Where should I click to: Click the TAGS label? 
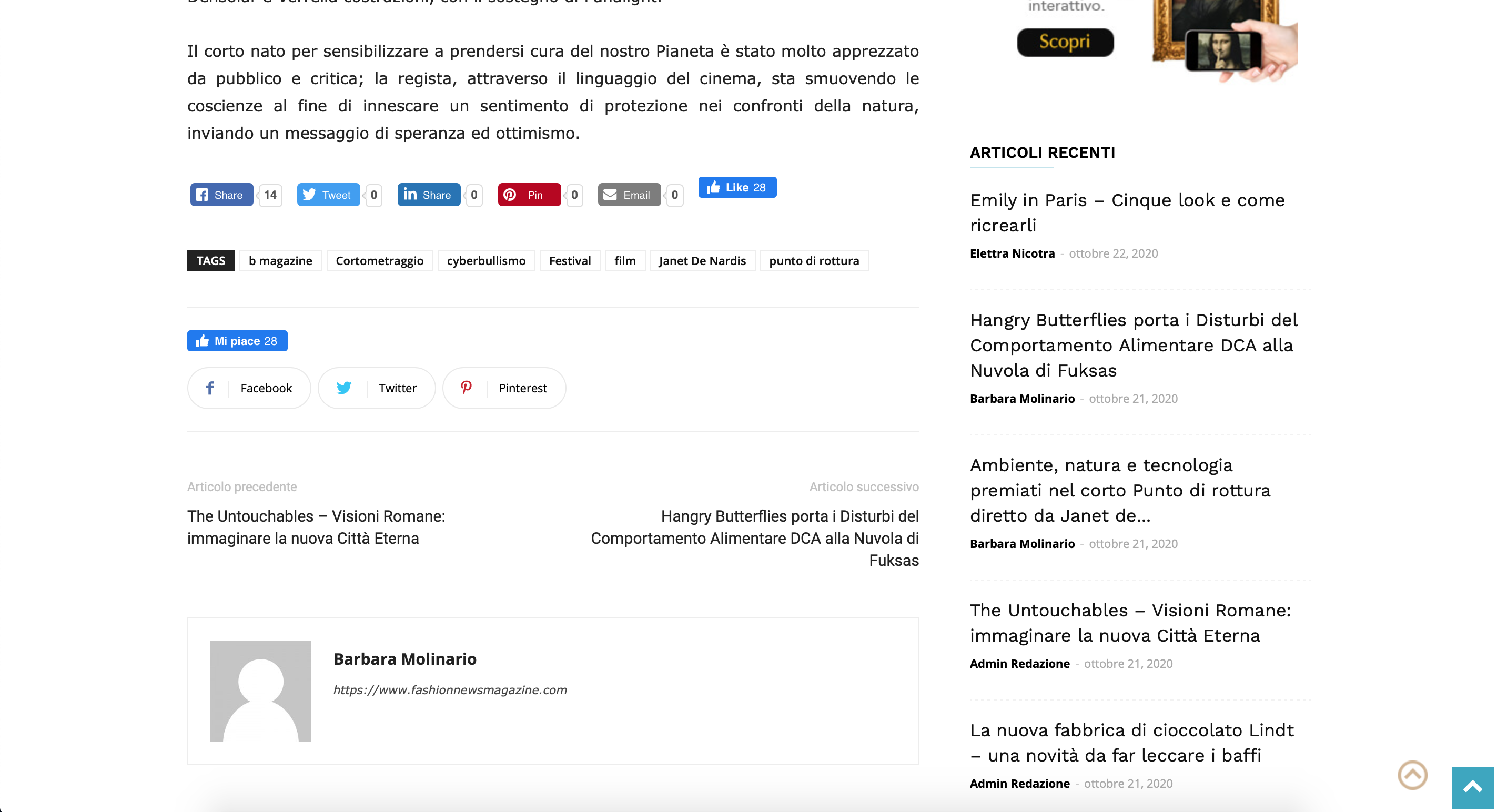click(x=210, y=261)
